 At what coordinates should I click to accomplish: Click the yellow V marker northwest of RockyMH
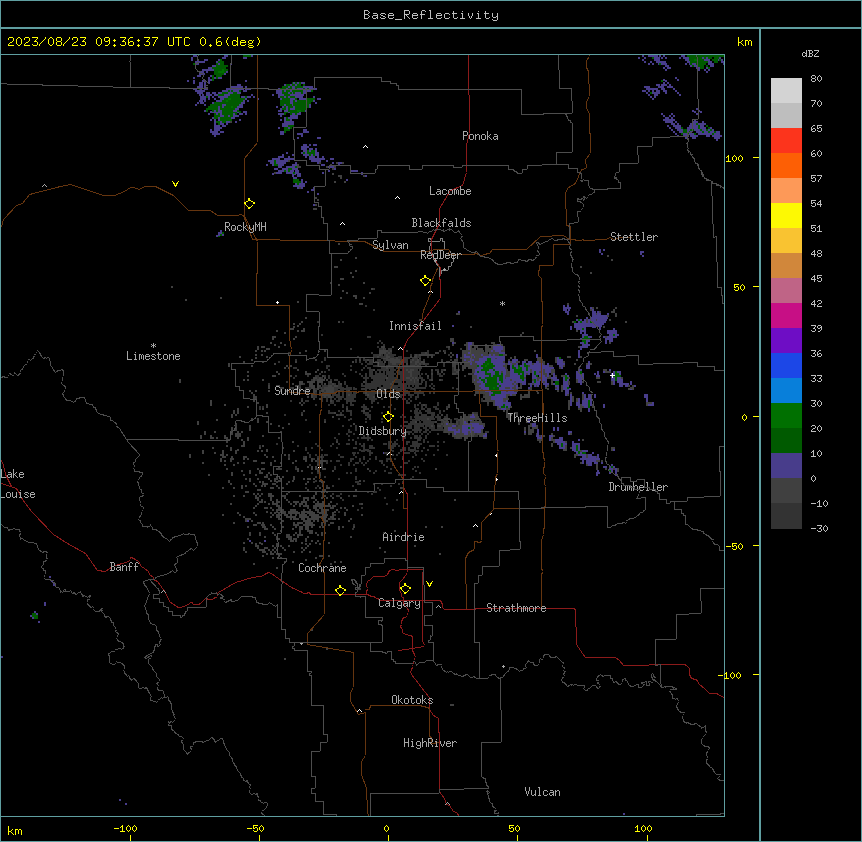[x=175, y=184]
